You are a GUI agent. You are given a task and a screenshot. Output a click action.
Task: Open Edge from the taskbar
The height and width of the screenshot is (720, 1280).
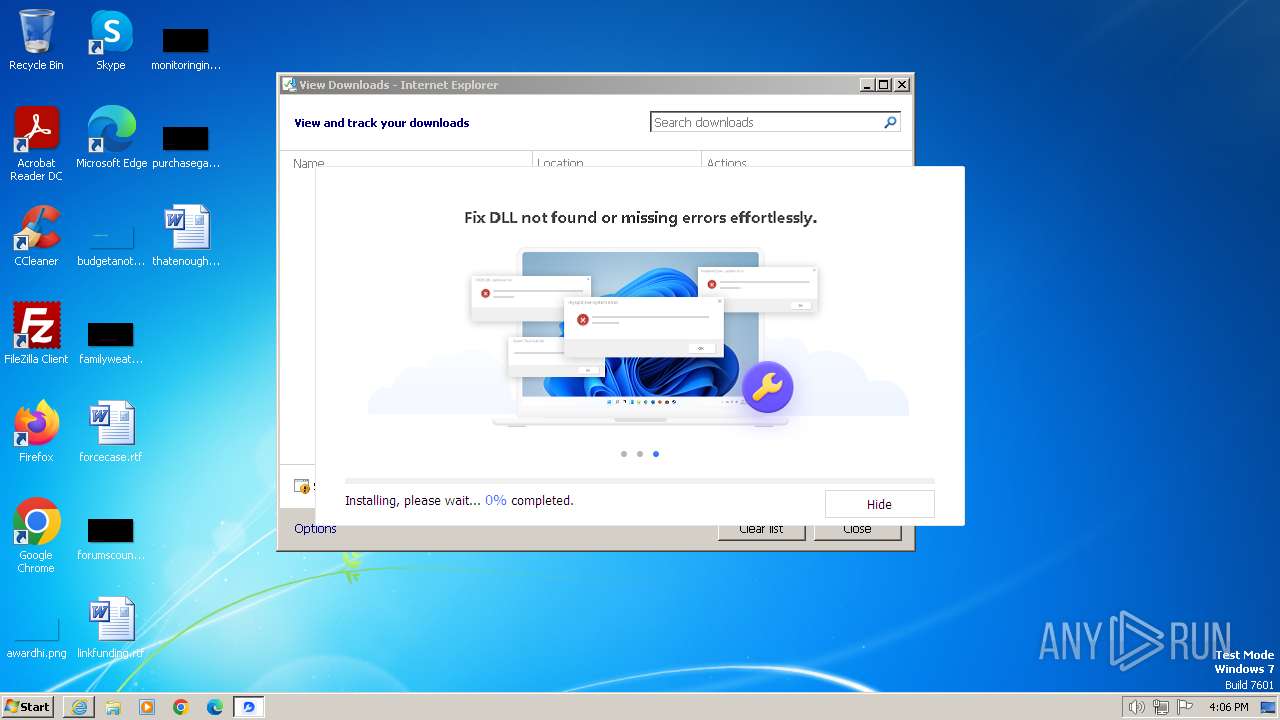(x=215, y=707)
